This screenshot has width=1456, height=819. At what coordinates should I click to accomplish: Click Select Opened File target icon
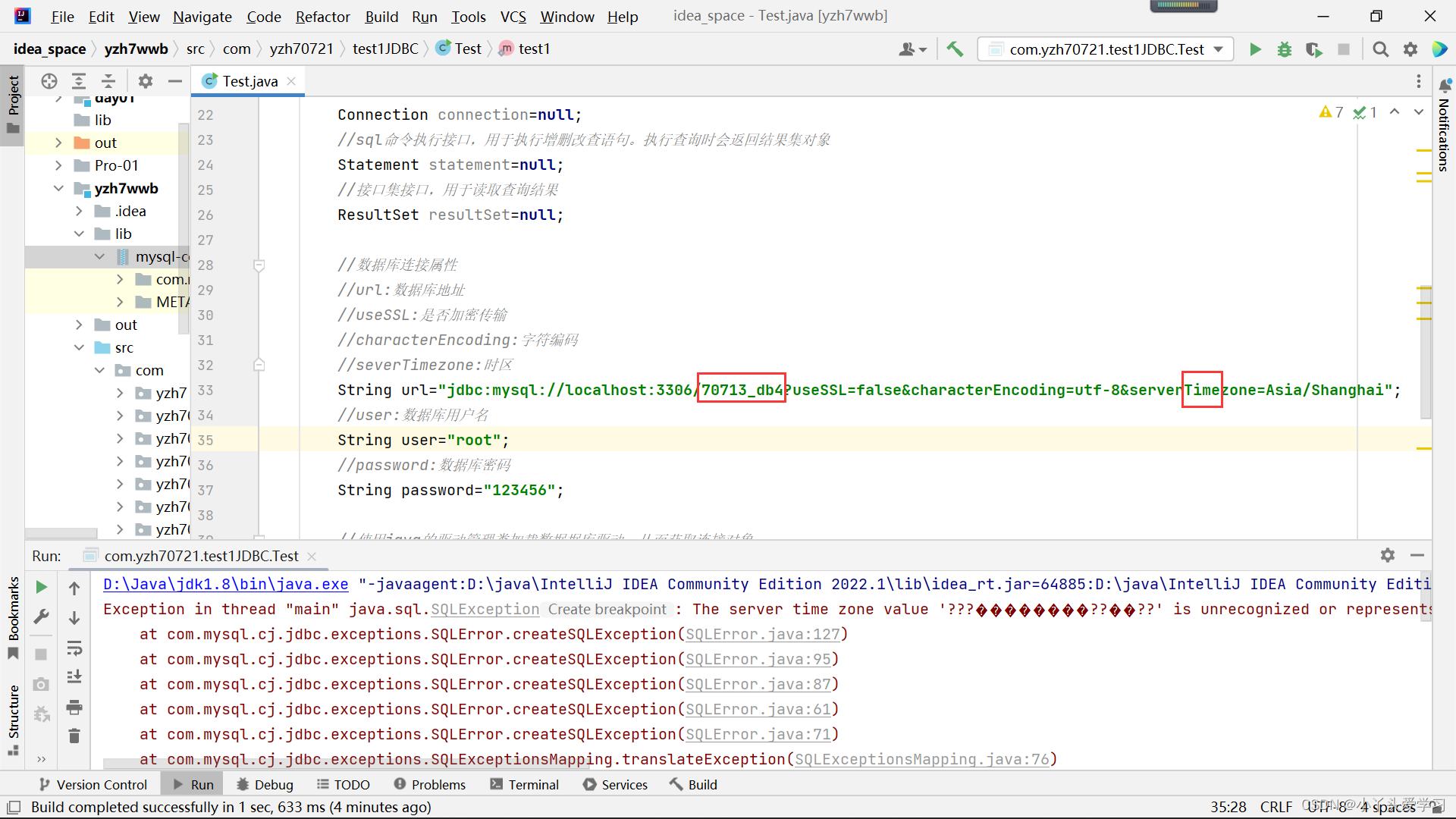(49, 81)
